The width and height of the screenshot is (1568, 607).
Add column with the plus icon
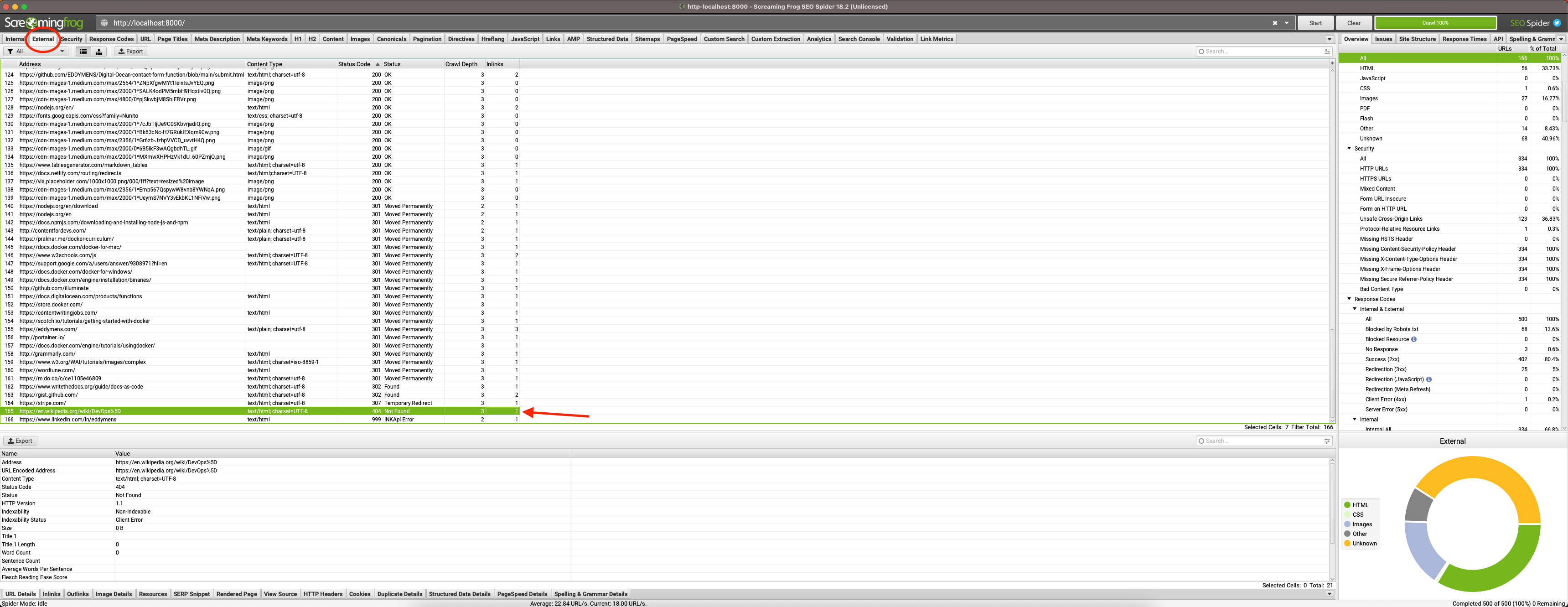(1332, 63)
